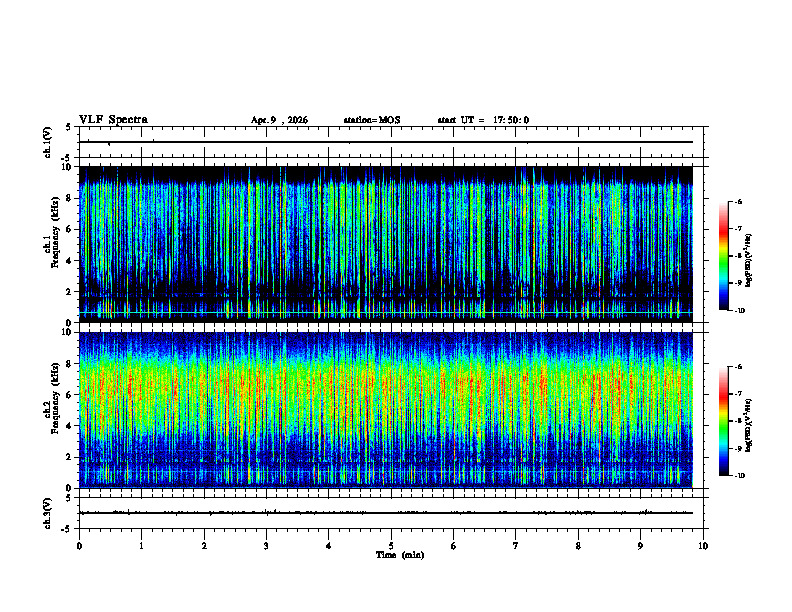Click the ch.3 voltage waveform trace
The image size is (792, 612).
coord(385,513)
